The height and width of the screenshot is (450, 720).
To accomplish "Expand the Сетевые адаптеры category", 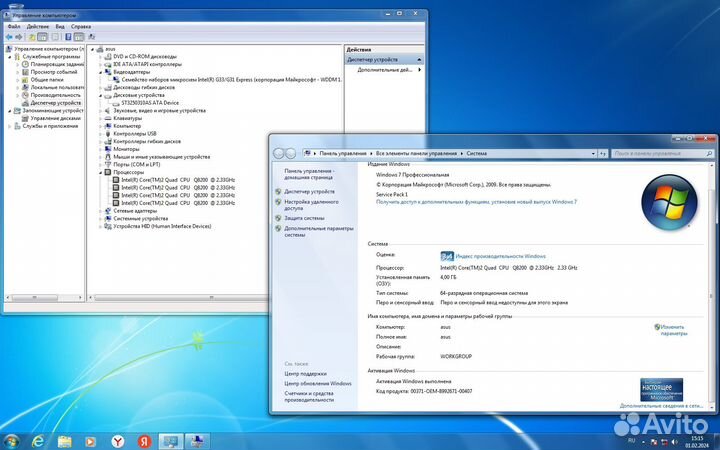I will click(x=101, y=211).
